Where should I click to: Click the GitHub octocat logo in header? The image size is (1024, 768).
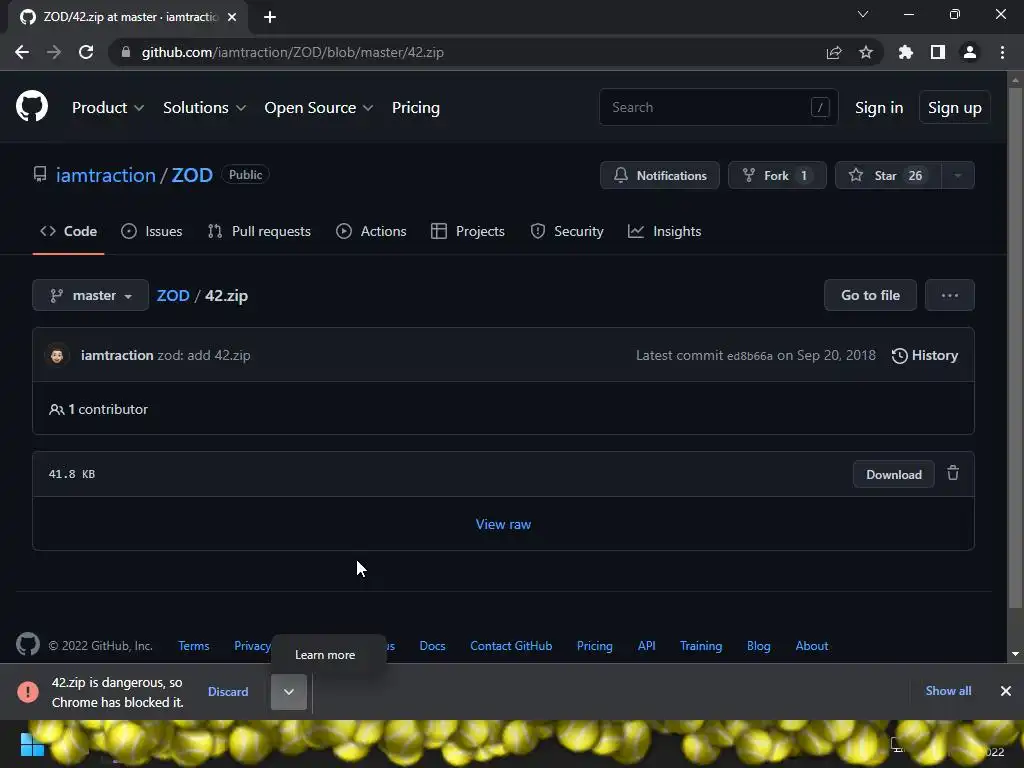click(x=32, y=106)
